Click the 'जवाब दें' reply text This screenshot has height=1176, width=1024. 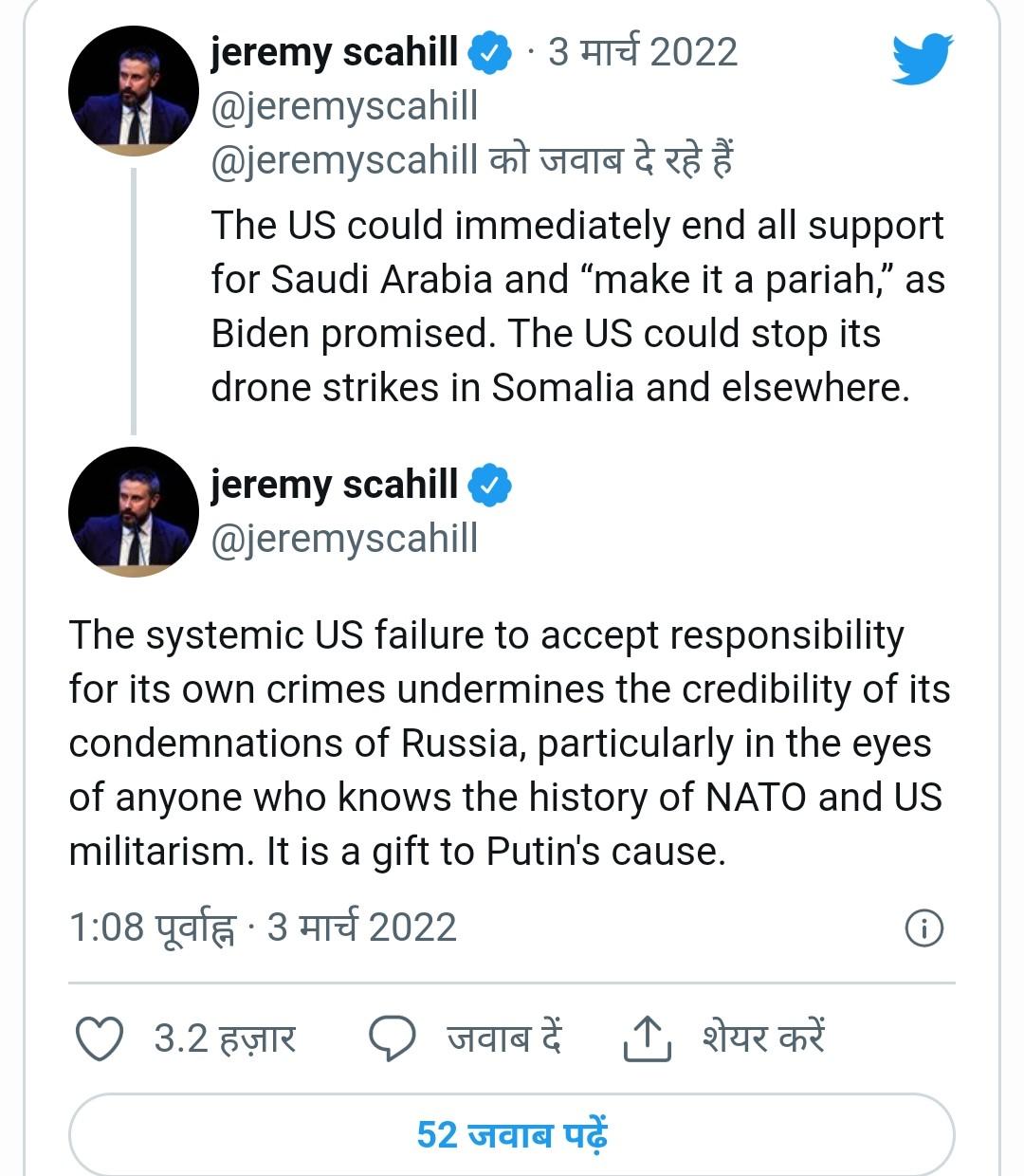(504, 1038)
